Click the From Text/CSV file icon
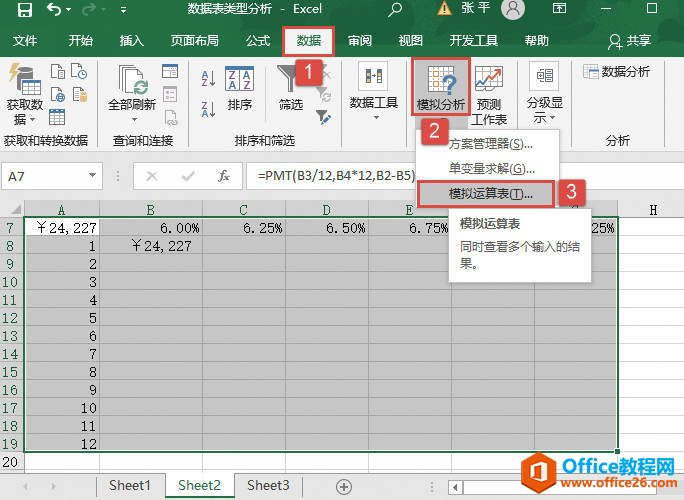684x500 pixels. 58,71
